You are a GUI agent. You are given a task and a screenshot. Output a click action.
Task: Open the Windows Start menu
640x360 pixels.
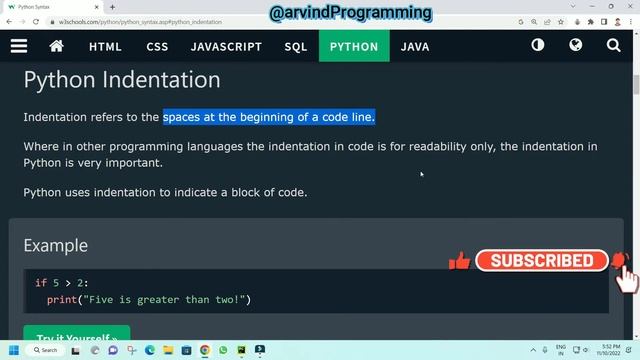pyautogui.click(x=14, y=350)
